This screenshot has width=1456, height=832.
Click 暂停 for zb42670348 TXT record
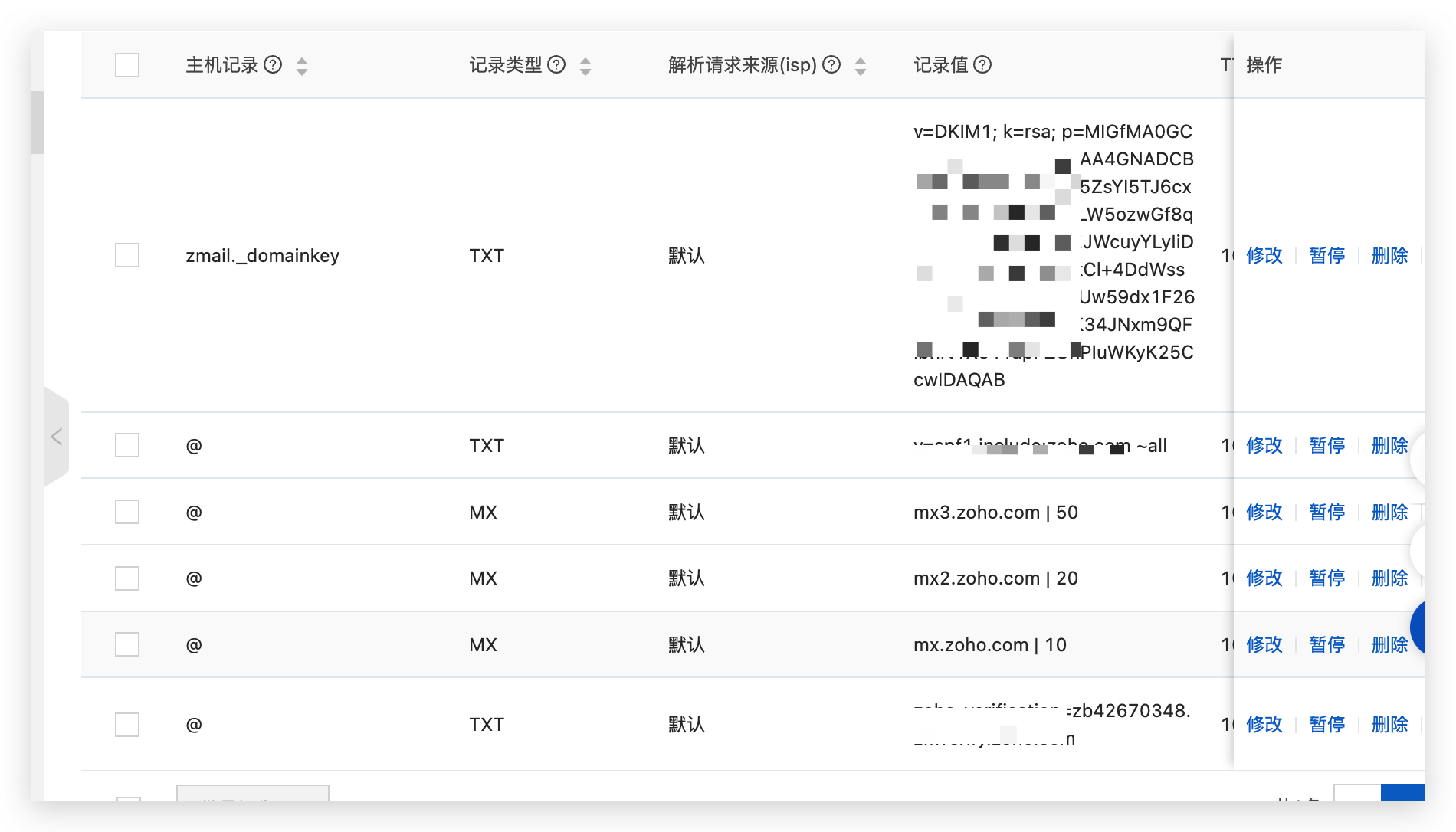pyautogui.click(x=1327, y=724)
